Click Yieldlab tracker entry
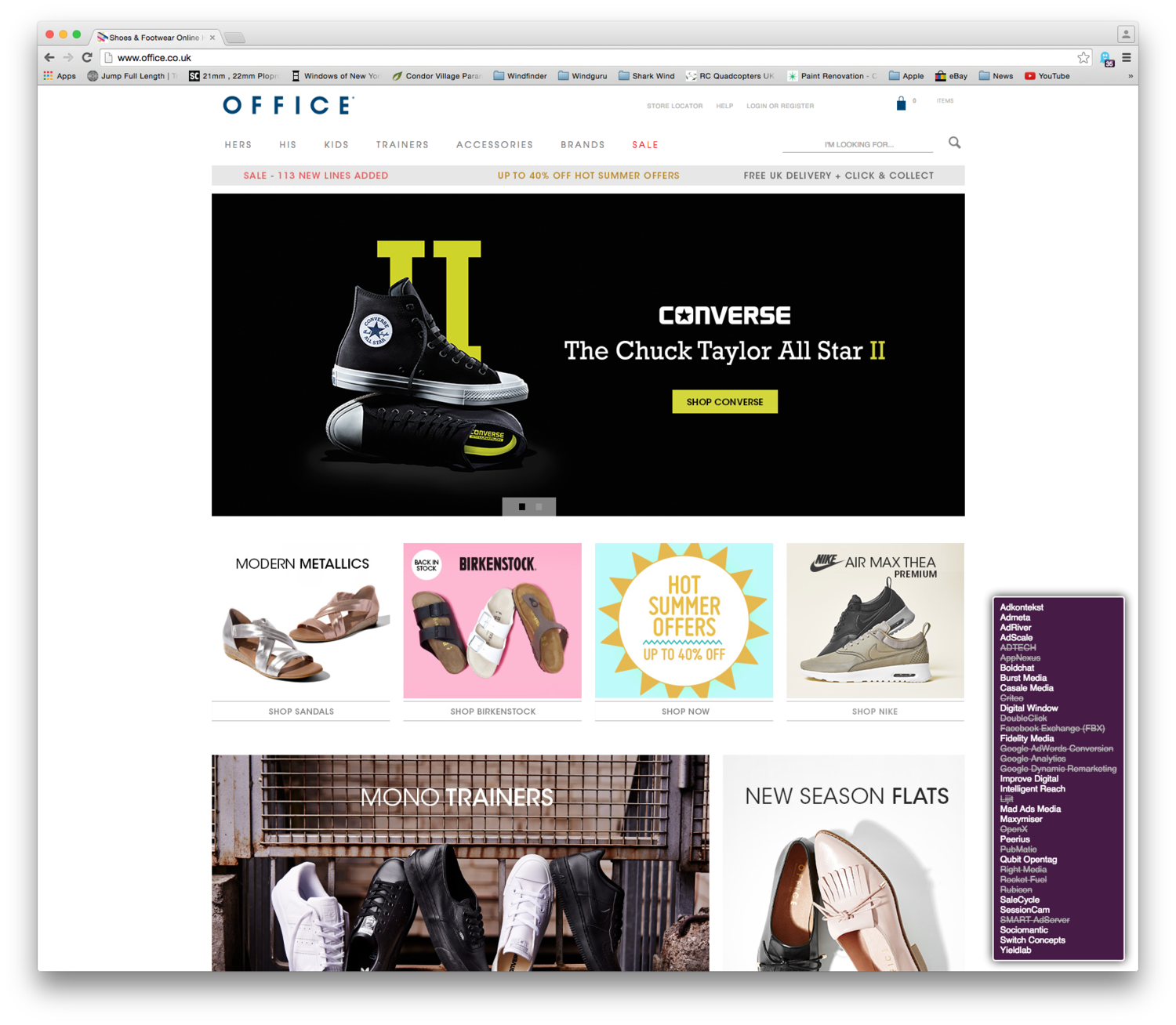 1015,951
